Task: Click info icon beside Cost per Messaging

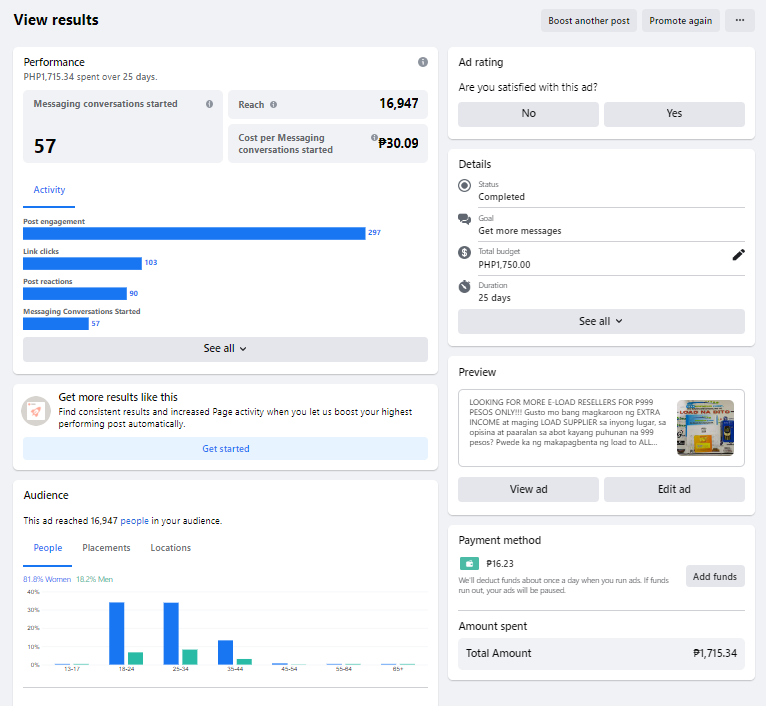Action: coord(374,139)
